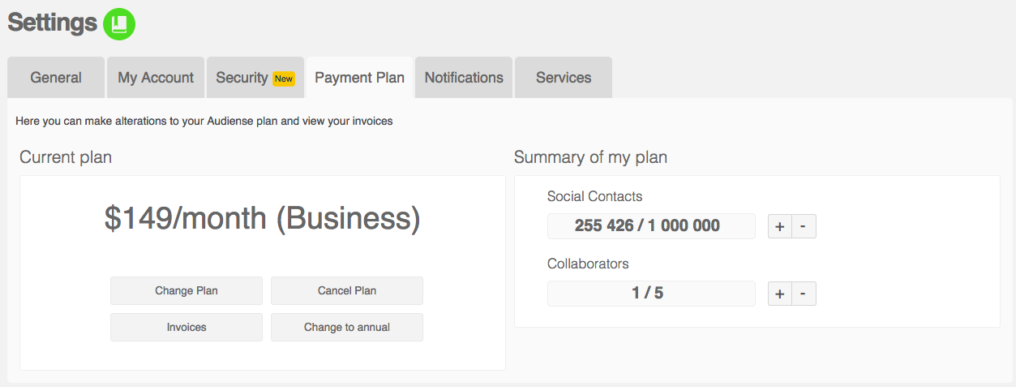
Task: Go to Notifications tab
Action: (x=464, y=78)
